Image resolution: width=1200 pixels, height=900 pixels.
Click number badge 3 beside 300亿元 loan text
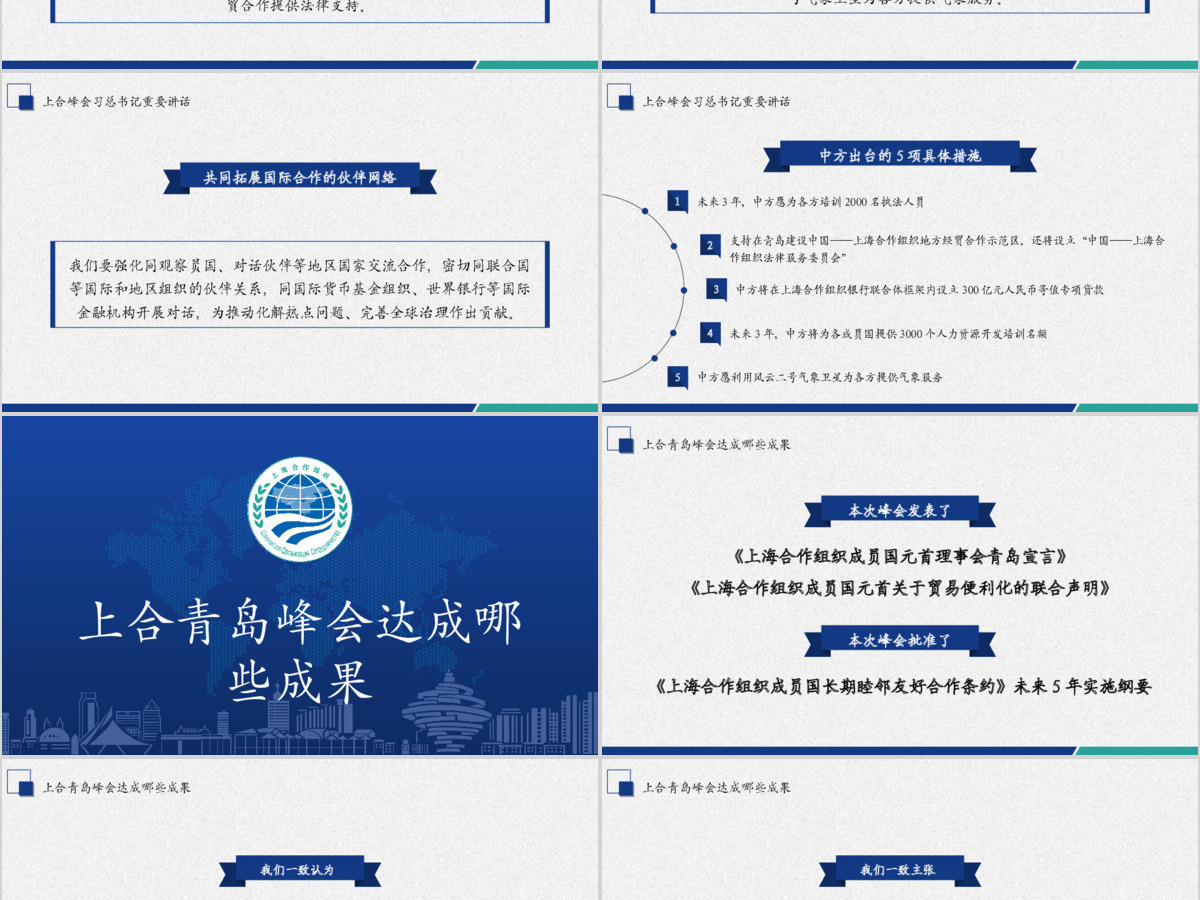point(716,289)
